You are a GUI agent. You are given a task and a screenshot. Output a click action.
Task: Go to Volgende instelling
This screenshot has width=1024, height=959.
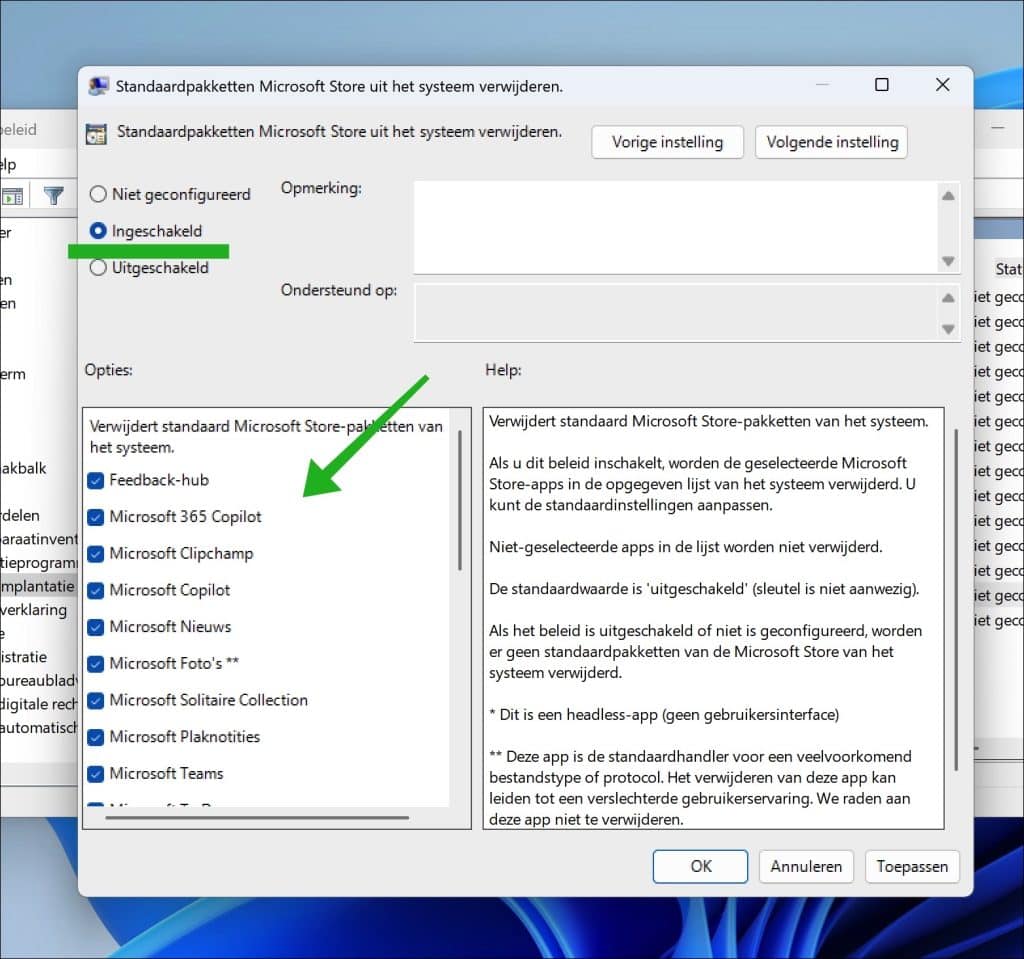pyautogui.click(x=831, y=142)
